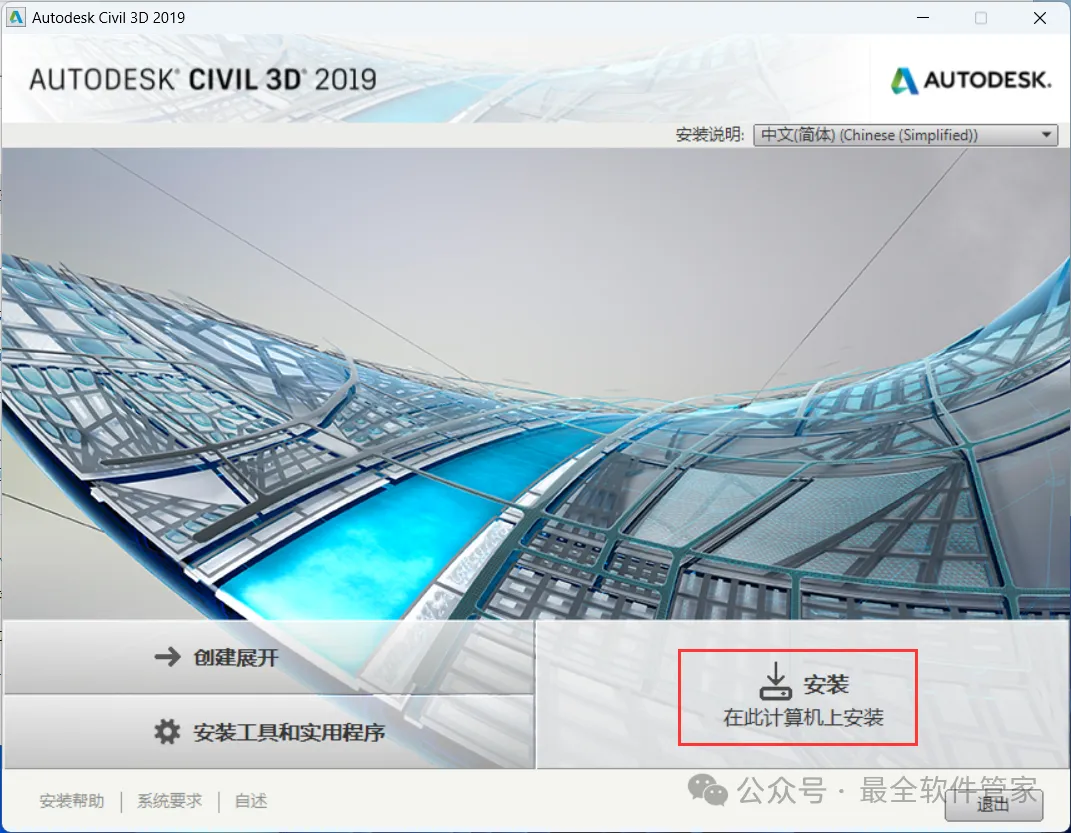The image size is (1071, 833).
Task: Click the WeChat watermark icon
Action: coord(707,790)
